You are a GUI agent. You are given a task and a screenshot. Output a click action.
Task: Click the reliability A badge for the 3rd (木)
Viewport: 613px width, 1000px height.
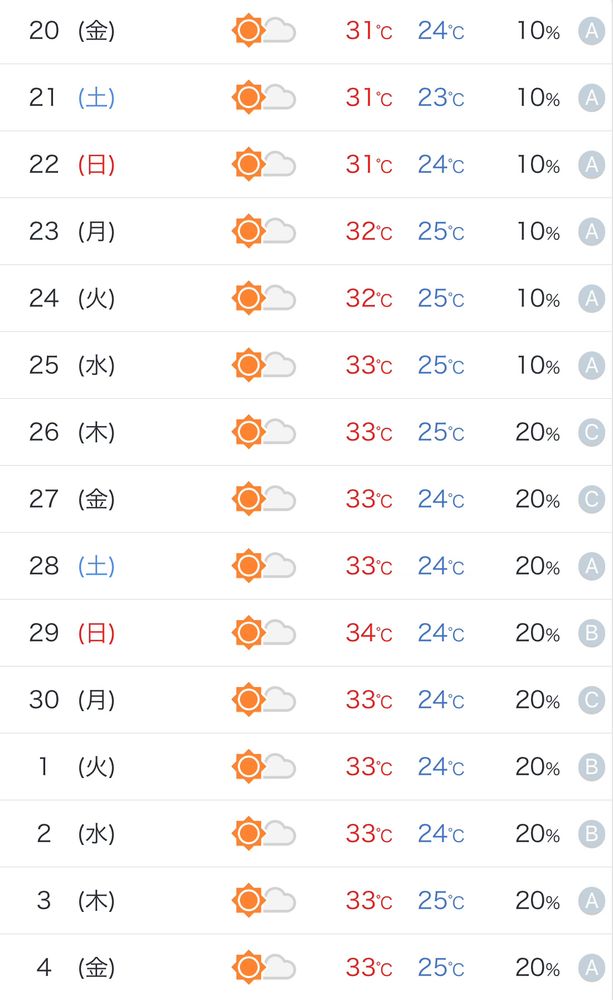[591, 901]
